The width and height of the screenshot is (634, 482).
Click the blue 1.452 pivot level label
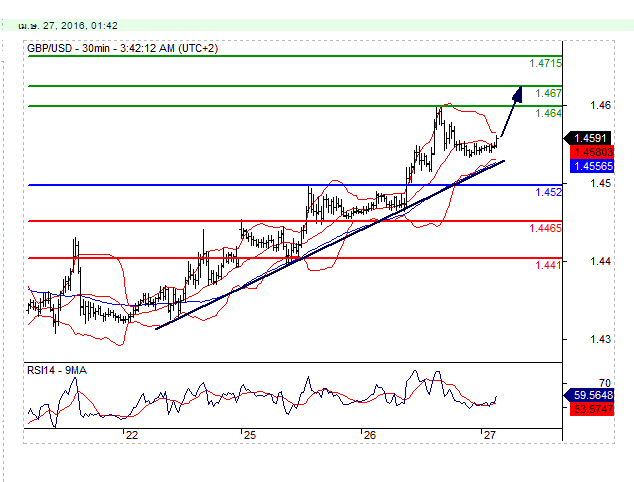click(549, 192)
